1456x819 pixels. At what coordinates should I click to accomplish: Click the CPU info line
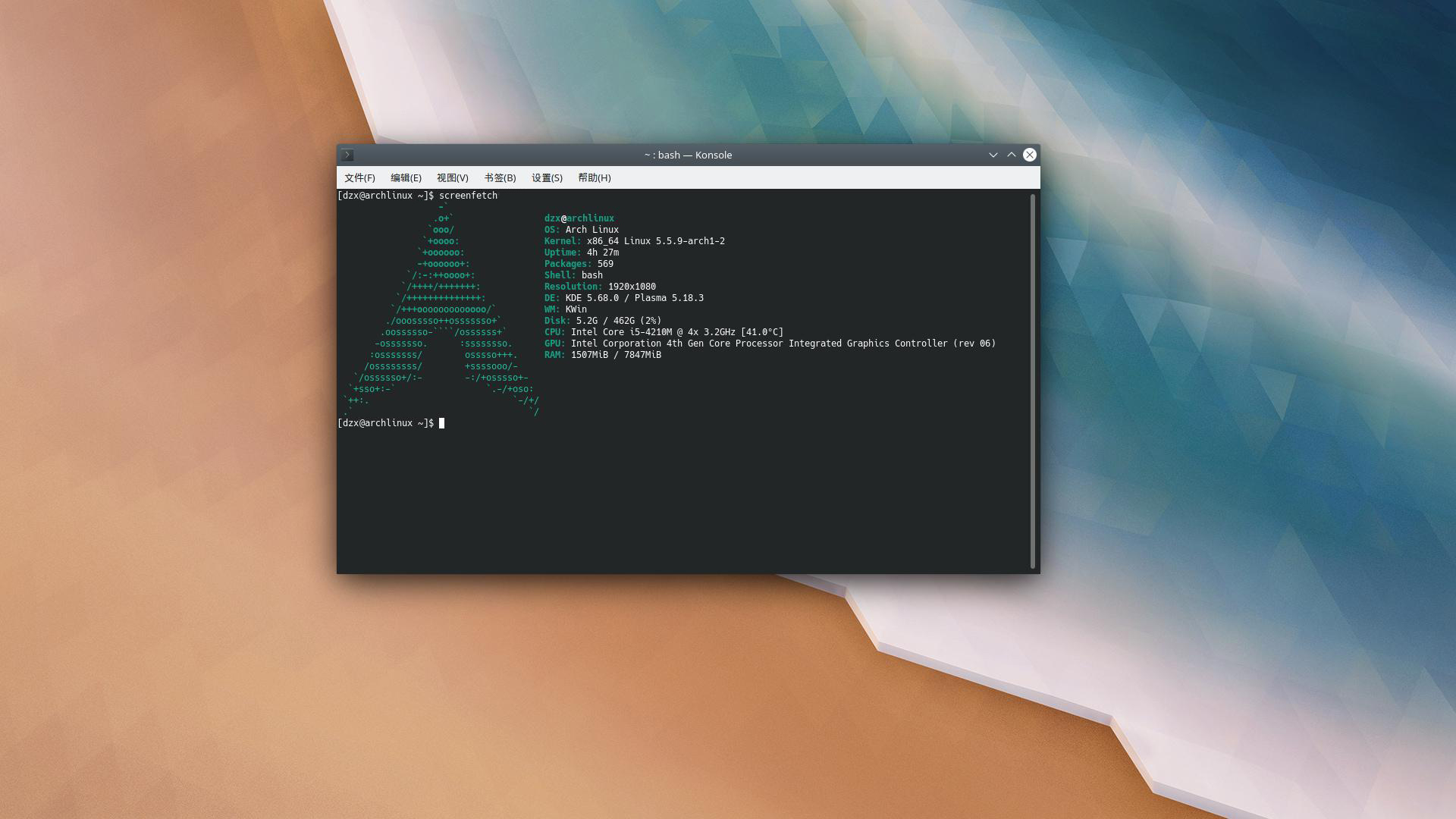tap(664, 331)
